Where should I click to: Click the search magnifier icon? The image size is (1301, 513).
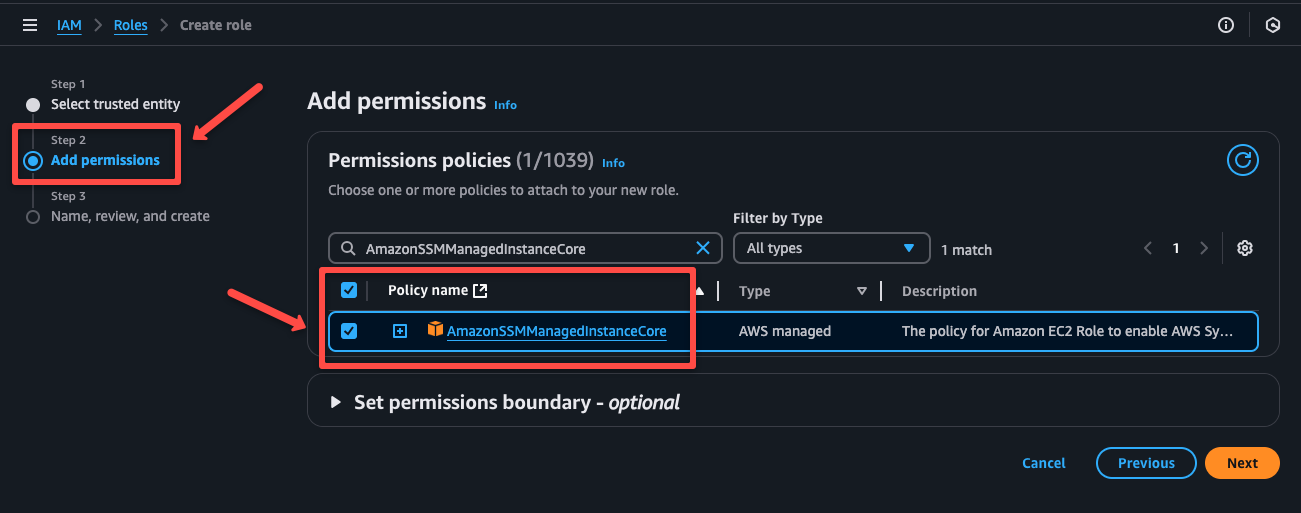347,248
